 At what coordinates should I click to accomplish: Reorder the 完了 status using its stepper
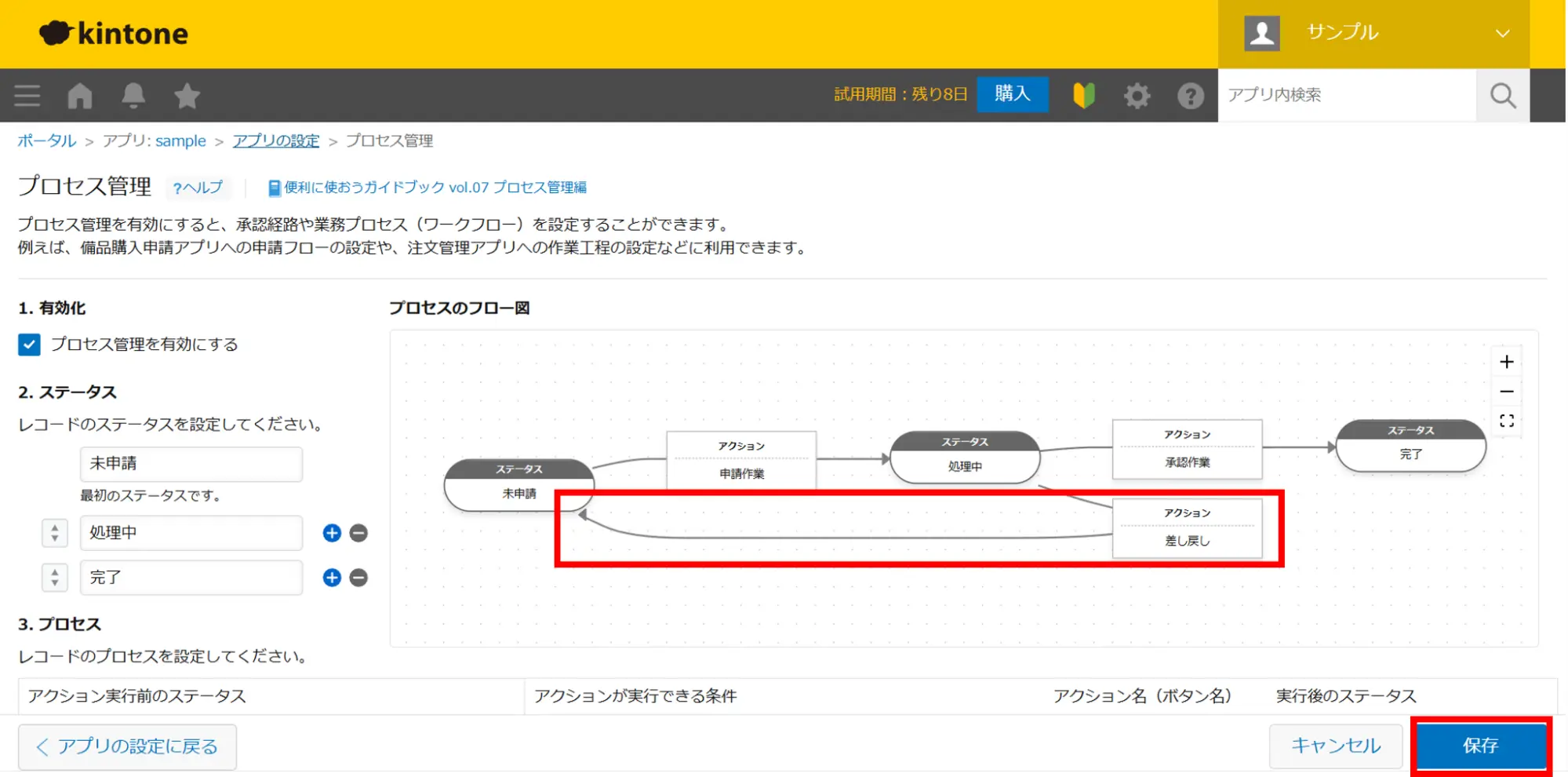pos(55,578)
